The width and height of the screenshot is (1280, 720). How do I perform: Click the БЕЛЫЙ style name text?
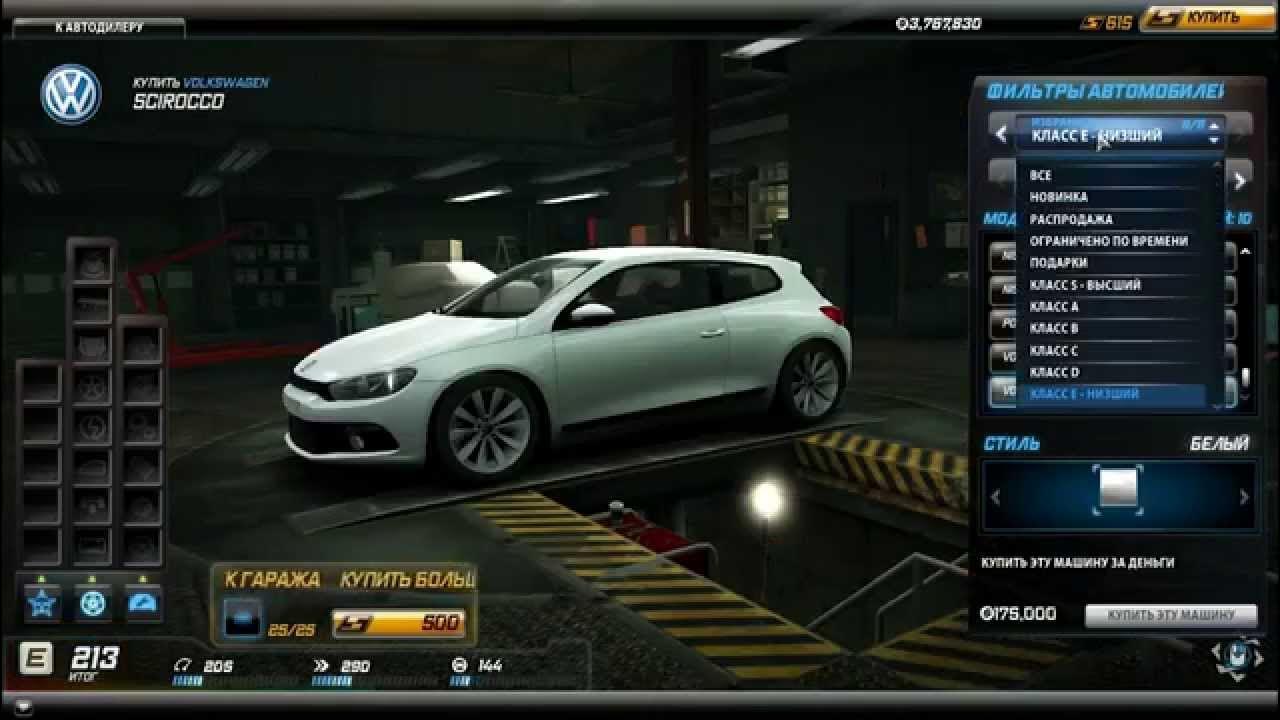tap(1220, 443)
